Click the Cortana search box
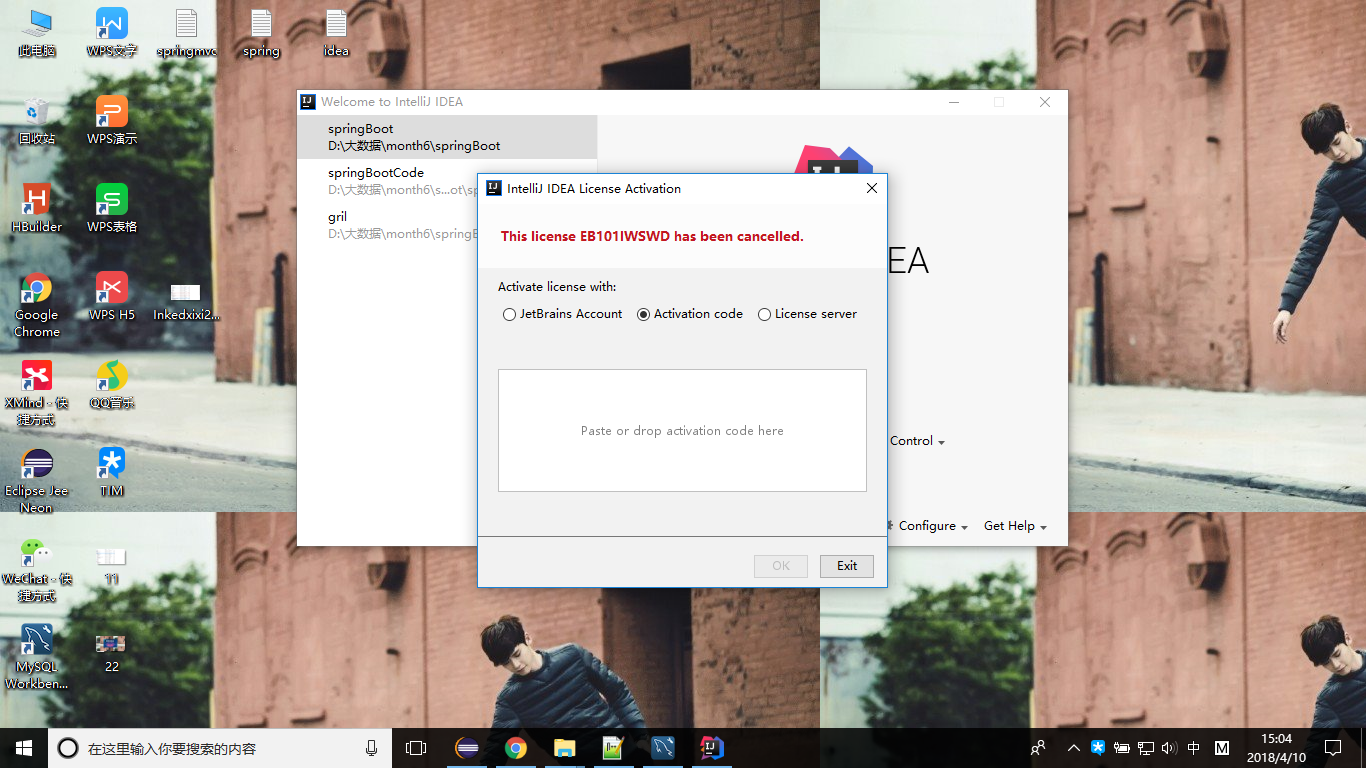Viewport: 1366px width, 768px height. [219, 748]
